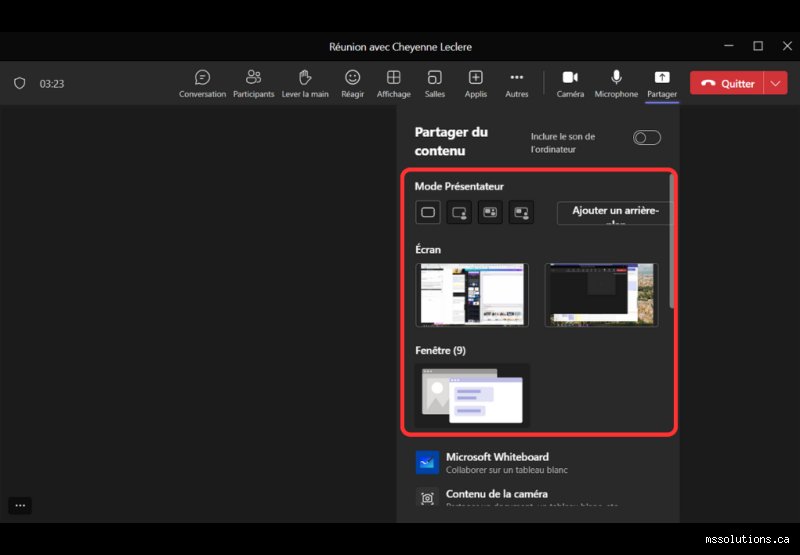Click the red Quitter button
800x555 pixels.
pos(727,83)
